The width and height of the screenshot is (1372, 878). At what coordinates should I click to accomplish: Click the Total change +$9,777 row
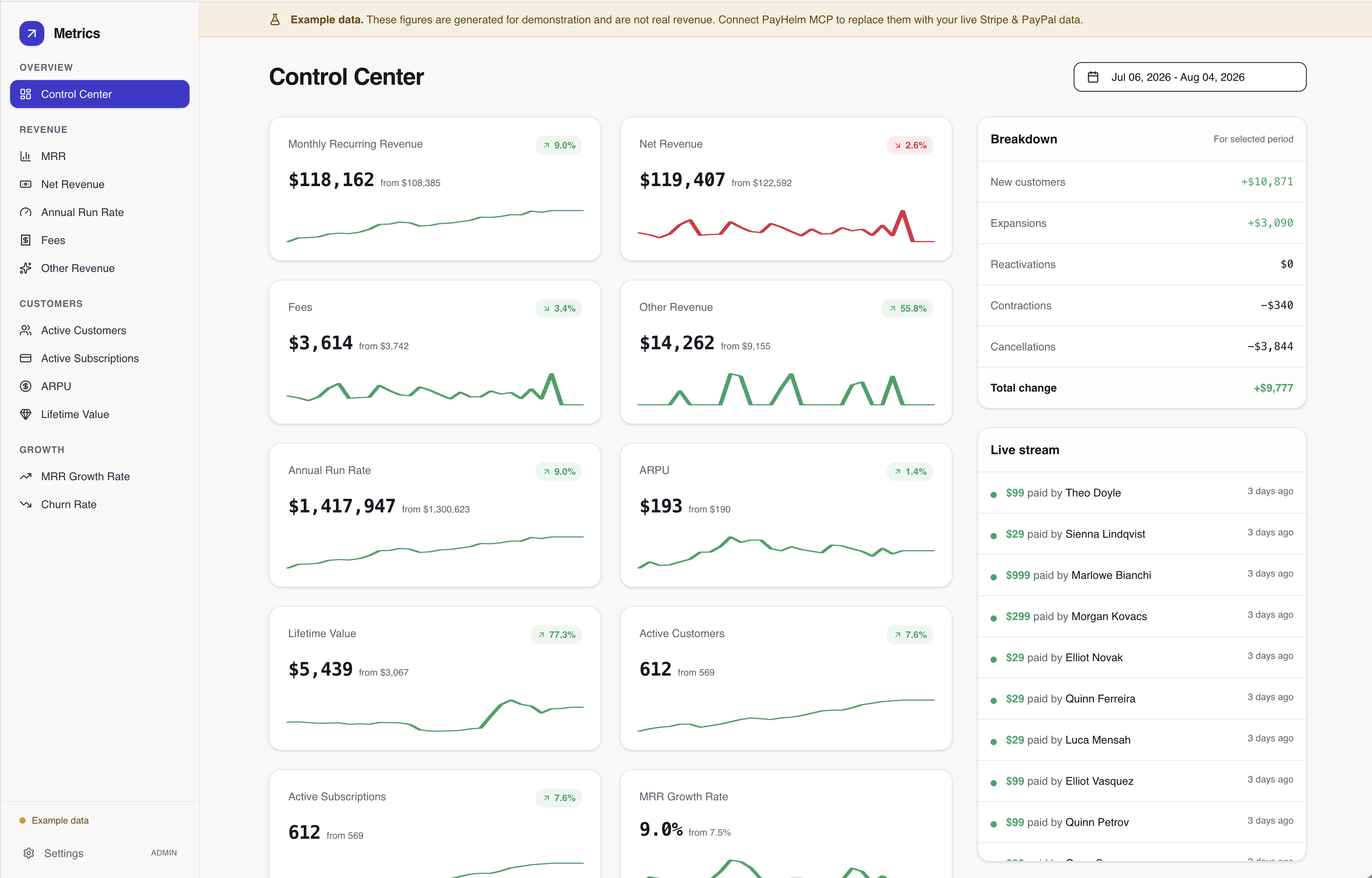click(1142, 388)
